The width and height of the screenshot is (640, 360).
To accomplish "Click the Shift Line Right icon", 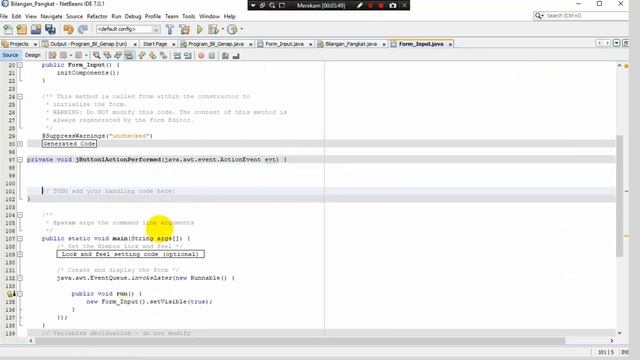I will (x=187, y=56).
